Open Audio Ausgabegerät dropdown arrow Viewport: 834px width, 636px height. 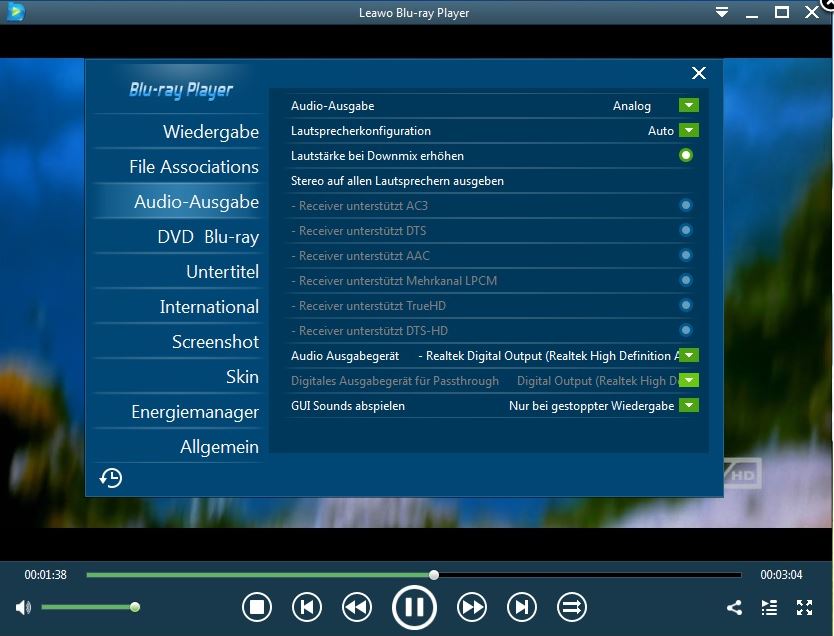tap(689, 355)
